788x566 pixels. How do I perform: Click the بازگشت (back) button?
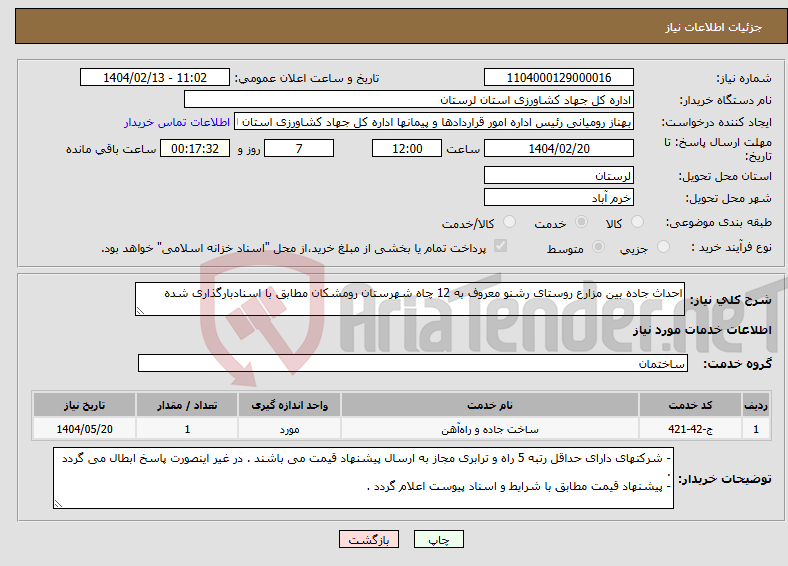tap(369, 539)
